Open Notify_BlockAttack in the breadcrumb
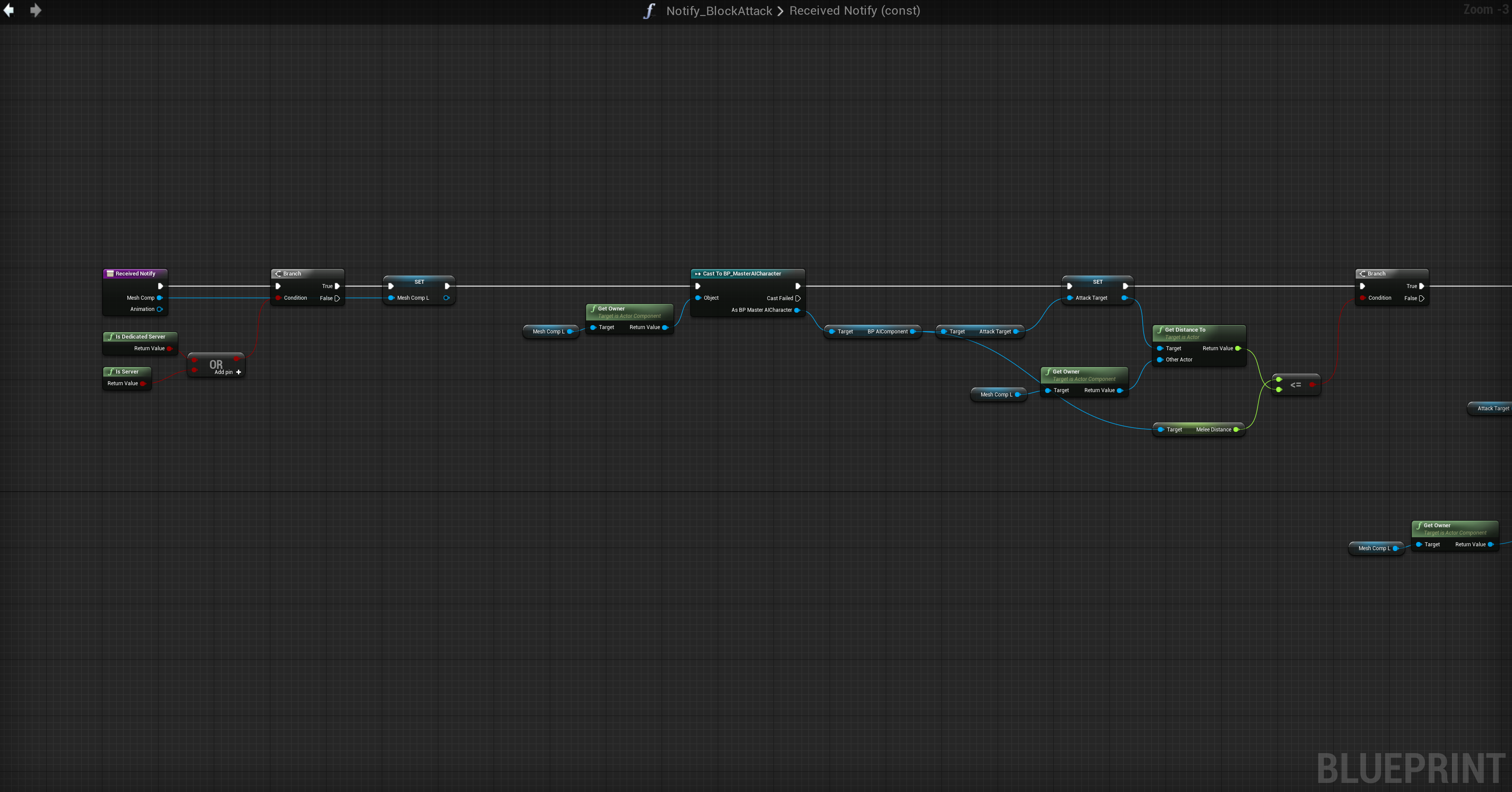The image size is (1512, 792). click(719, 11)
